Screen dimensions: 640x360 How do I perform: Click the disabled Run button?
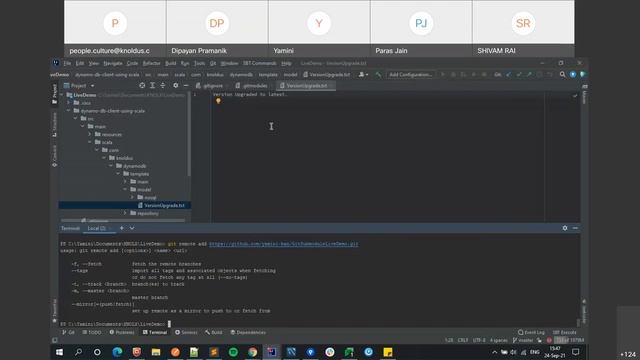pyautogui.click(x=442, y=75)
